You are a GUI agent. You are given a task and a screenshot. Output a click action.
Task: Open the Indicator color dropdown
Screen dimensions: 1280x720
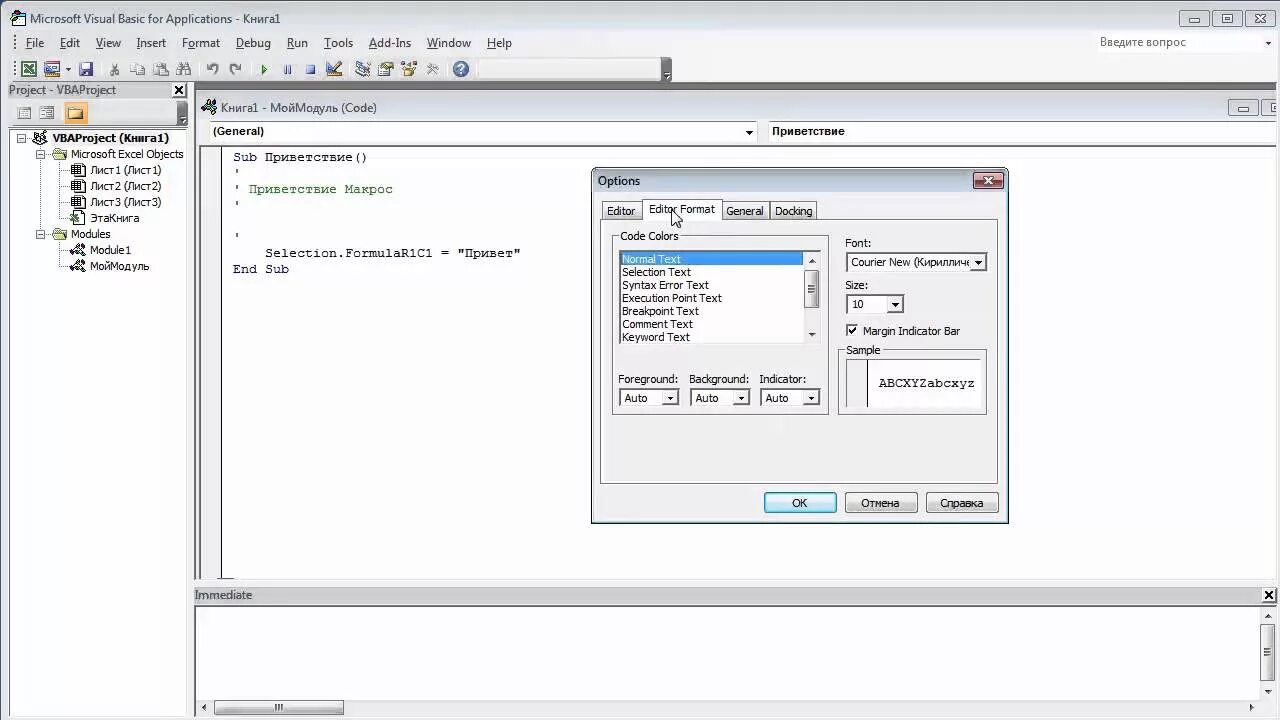click(x=811, y=398)
